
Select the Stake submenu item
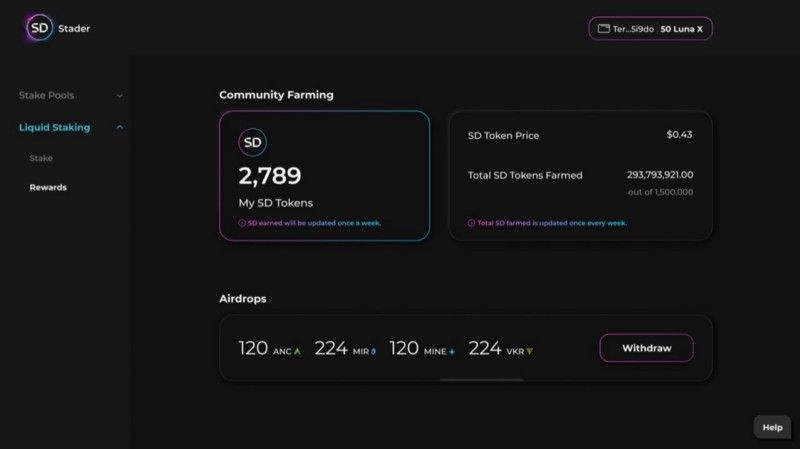pyautogui.click(x=41, y=158)
